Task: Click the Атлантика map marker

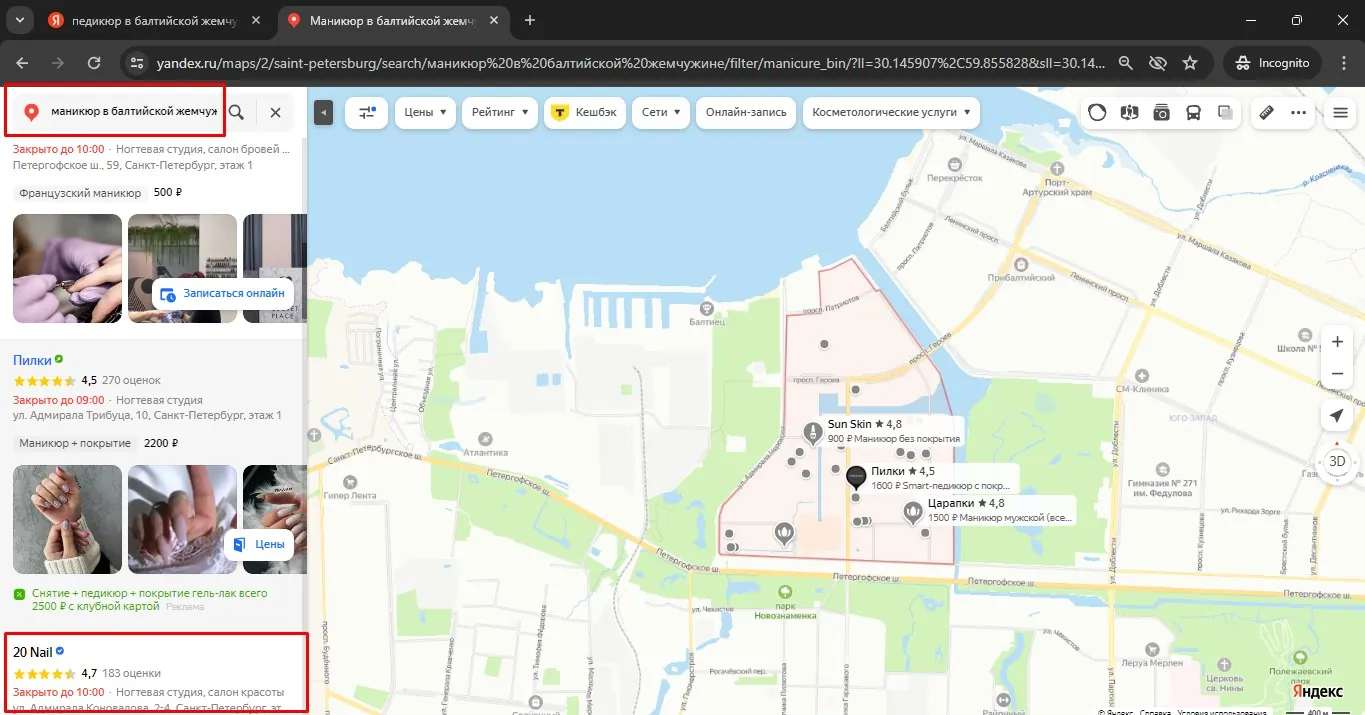Action: pyautogui.click(x=485, y=438)
